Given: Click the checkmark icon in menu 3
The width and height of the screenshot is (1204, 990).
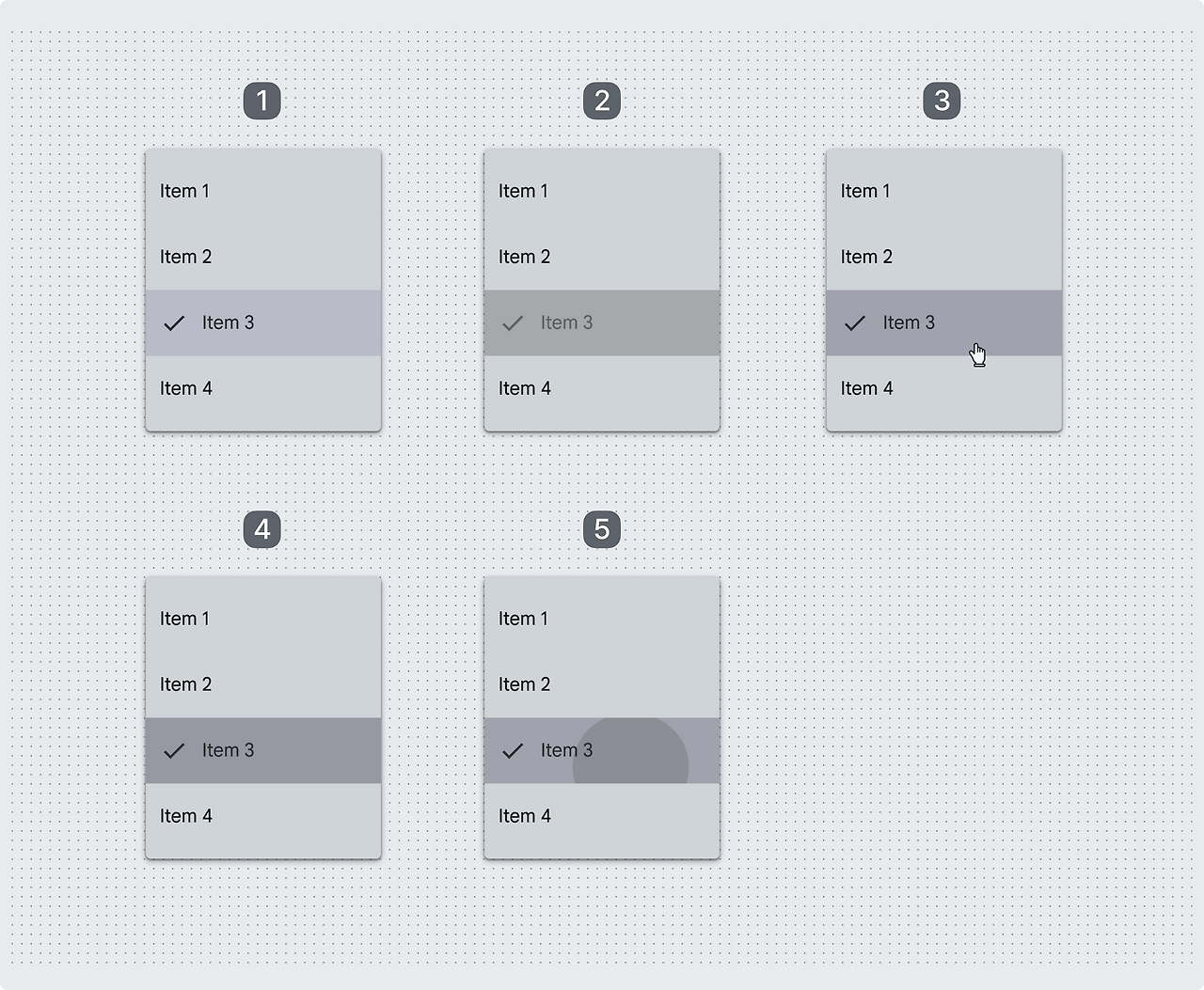Looking at the screenshot, I should [x=855, y=323].
